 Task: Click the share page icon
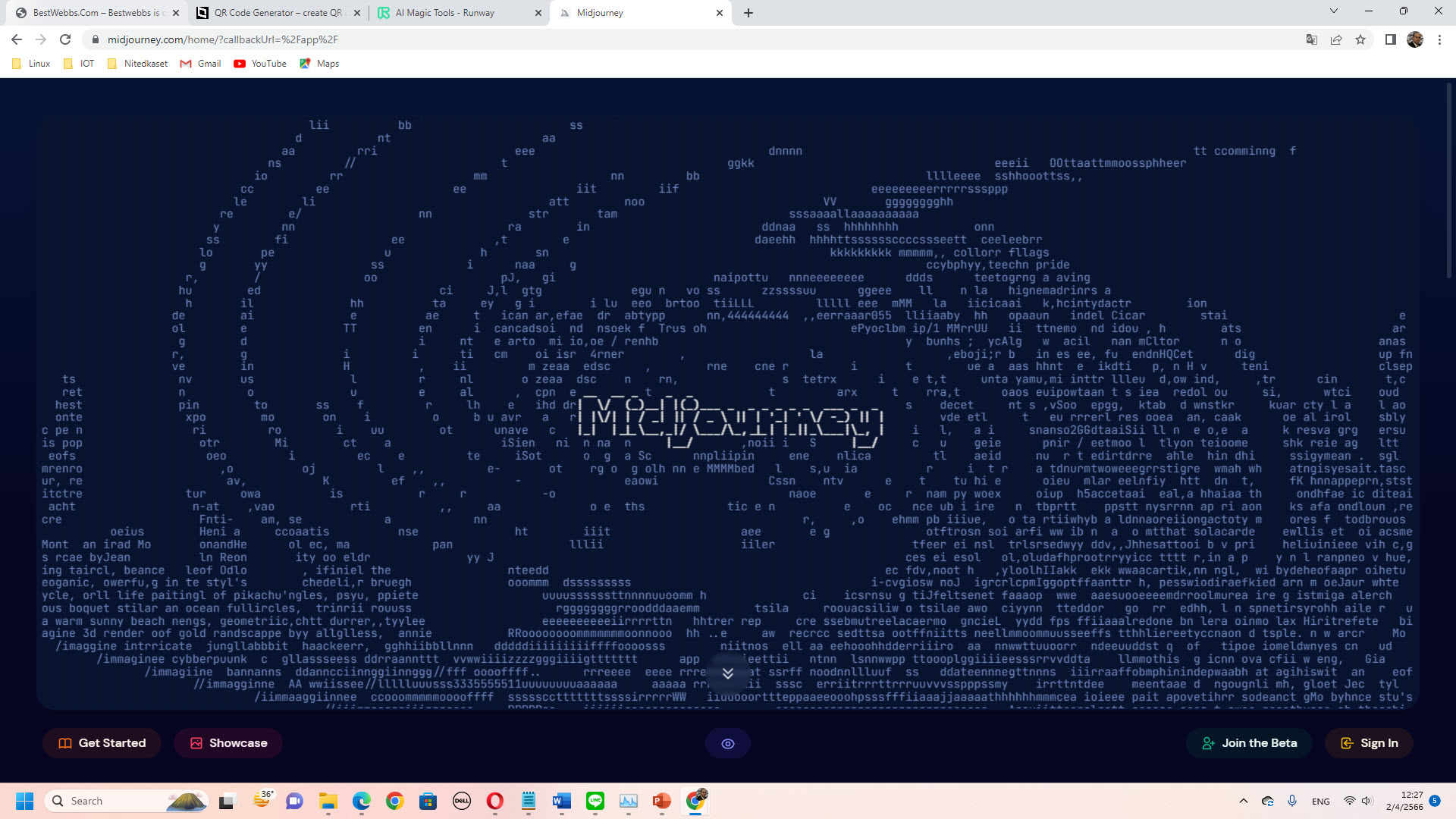[1336, 39]
